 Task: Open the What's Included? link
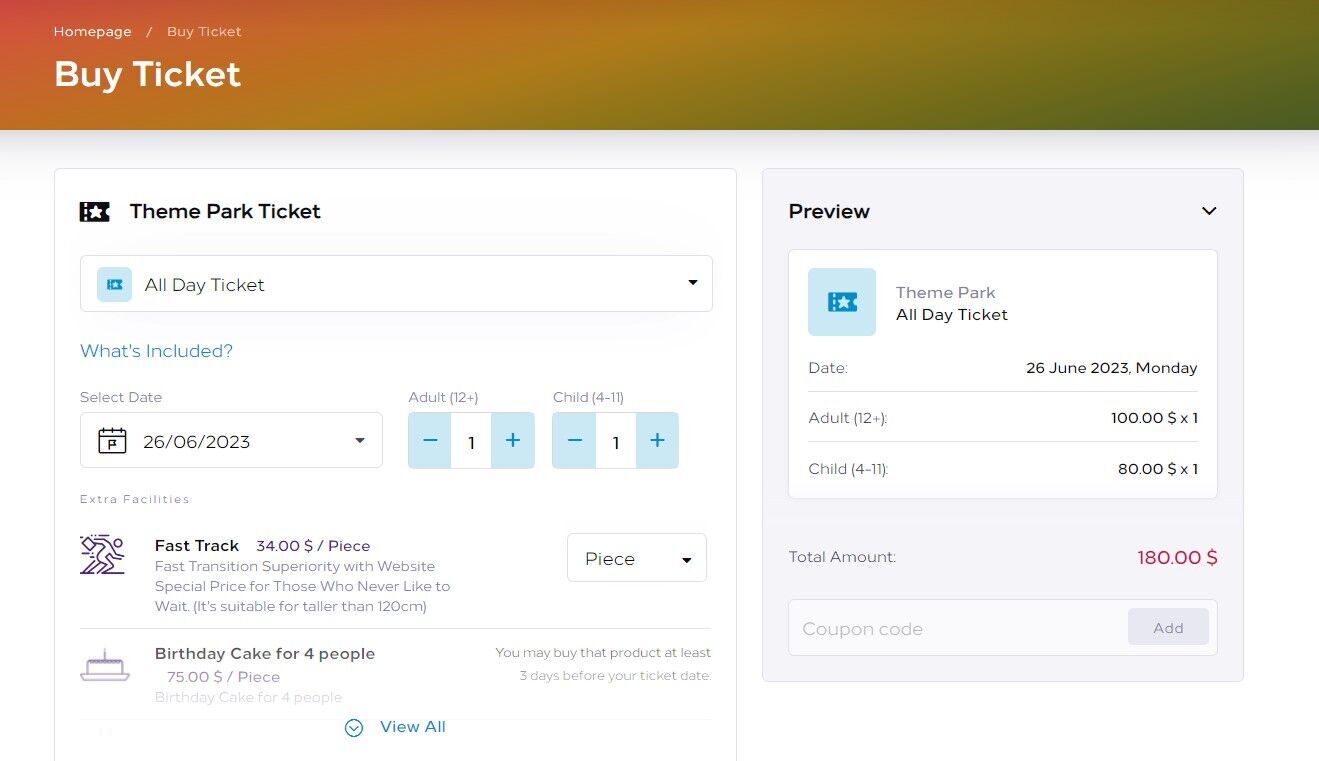156,351
